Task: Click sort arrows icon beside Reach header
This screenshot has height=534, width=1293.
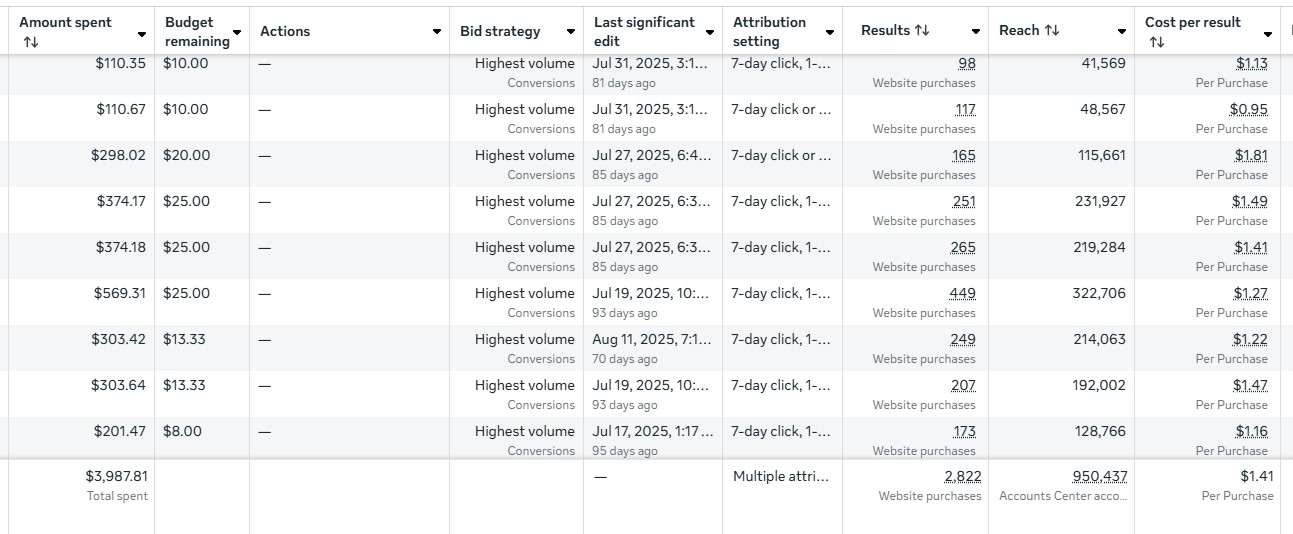Action: click(1052, 31)
